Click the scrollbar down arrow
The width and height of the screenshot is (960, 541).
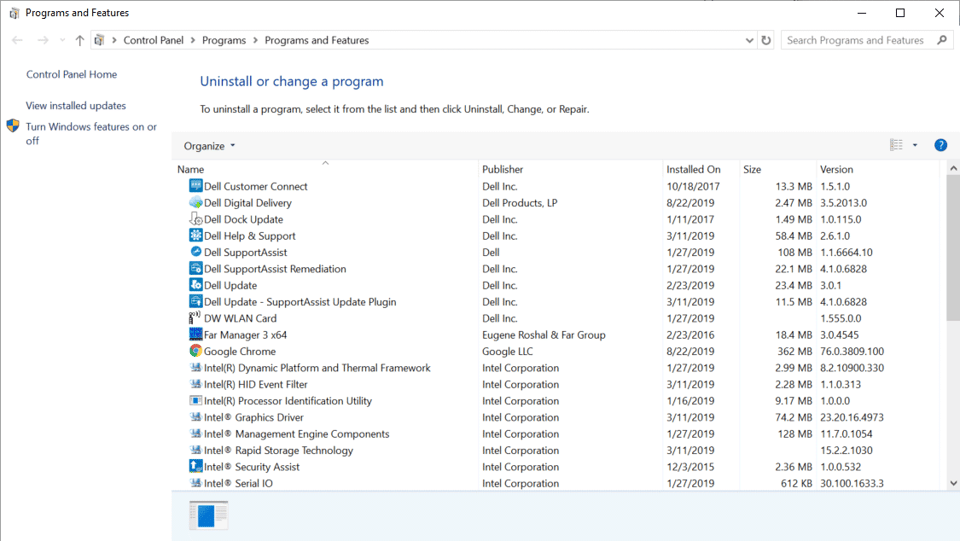(x=953, y=483)
